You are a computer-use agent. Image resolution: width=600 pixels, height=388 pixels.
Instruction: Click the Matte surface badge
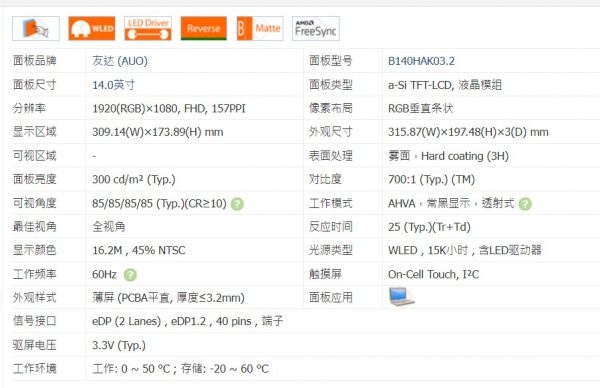pos(260,28)
